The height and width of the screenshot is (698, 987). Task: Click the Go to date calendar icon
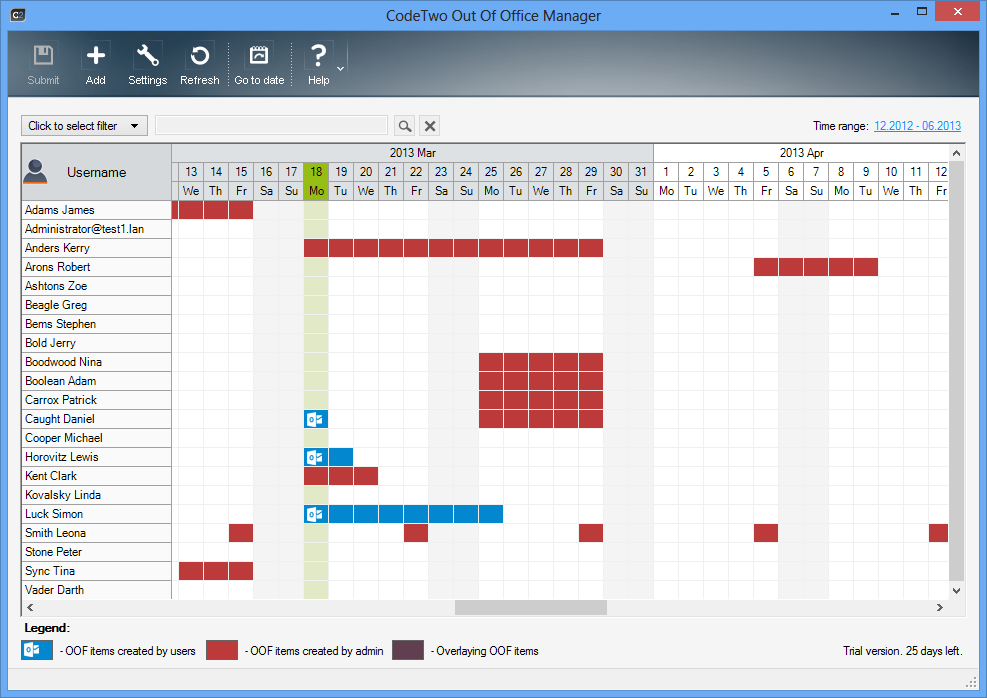[x=259, y=55]
